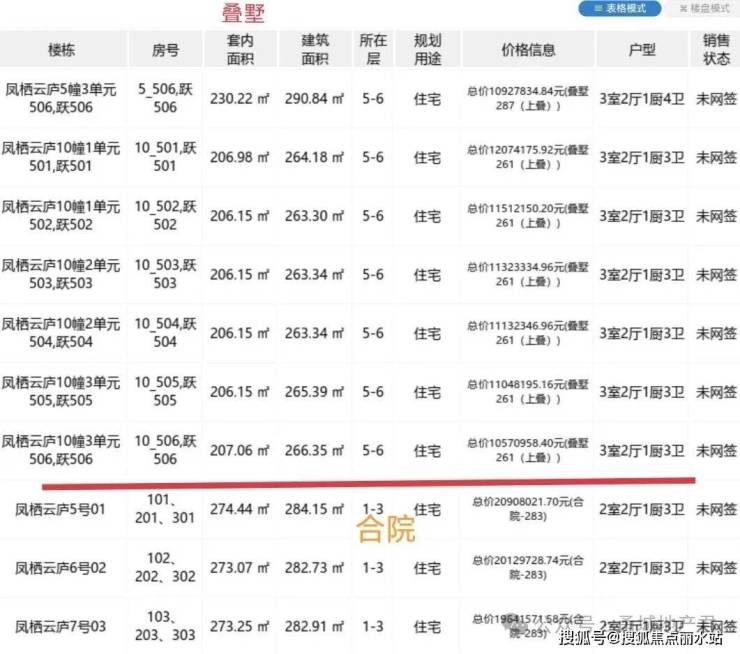Select room number cell 10_502,跃502
Screen dimensions: 740x654
click(165, 216)
